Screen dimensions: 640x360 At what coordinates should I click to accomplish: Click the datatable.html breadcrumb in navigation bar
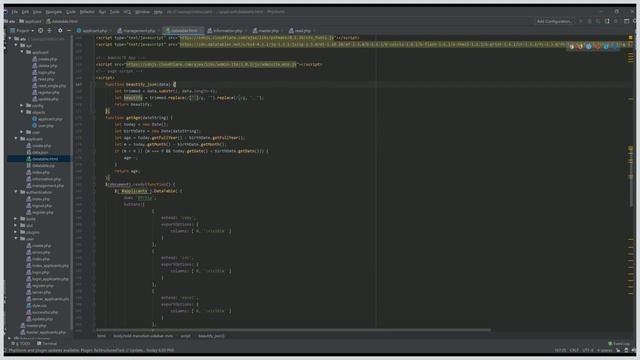point(62,21)
